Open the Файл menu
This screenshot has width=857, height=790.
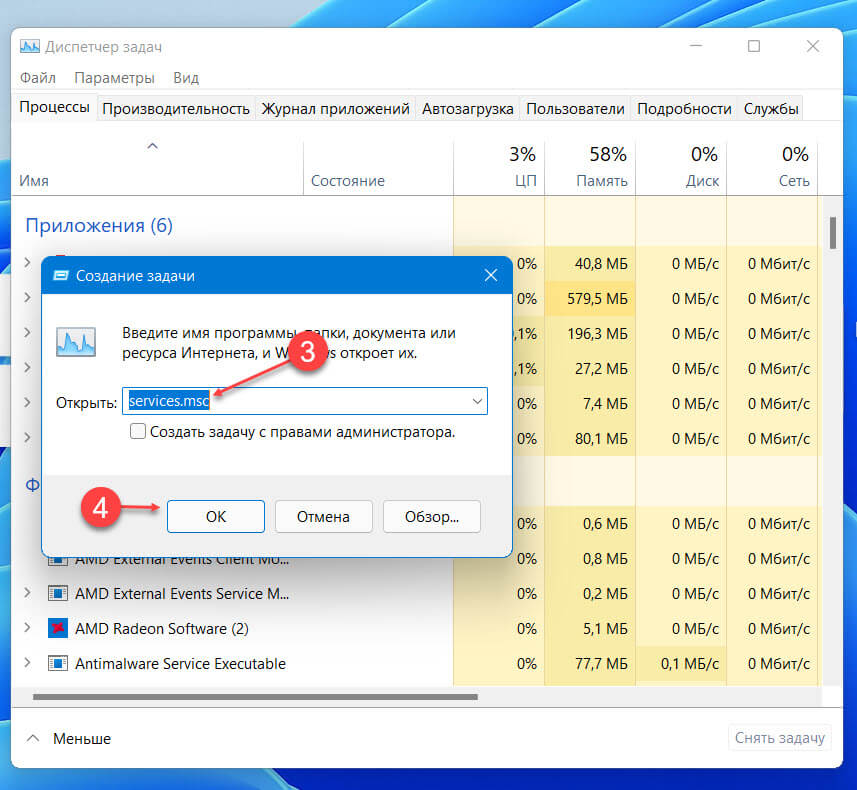pyautogui.click(x=38, y=78)
